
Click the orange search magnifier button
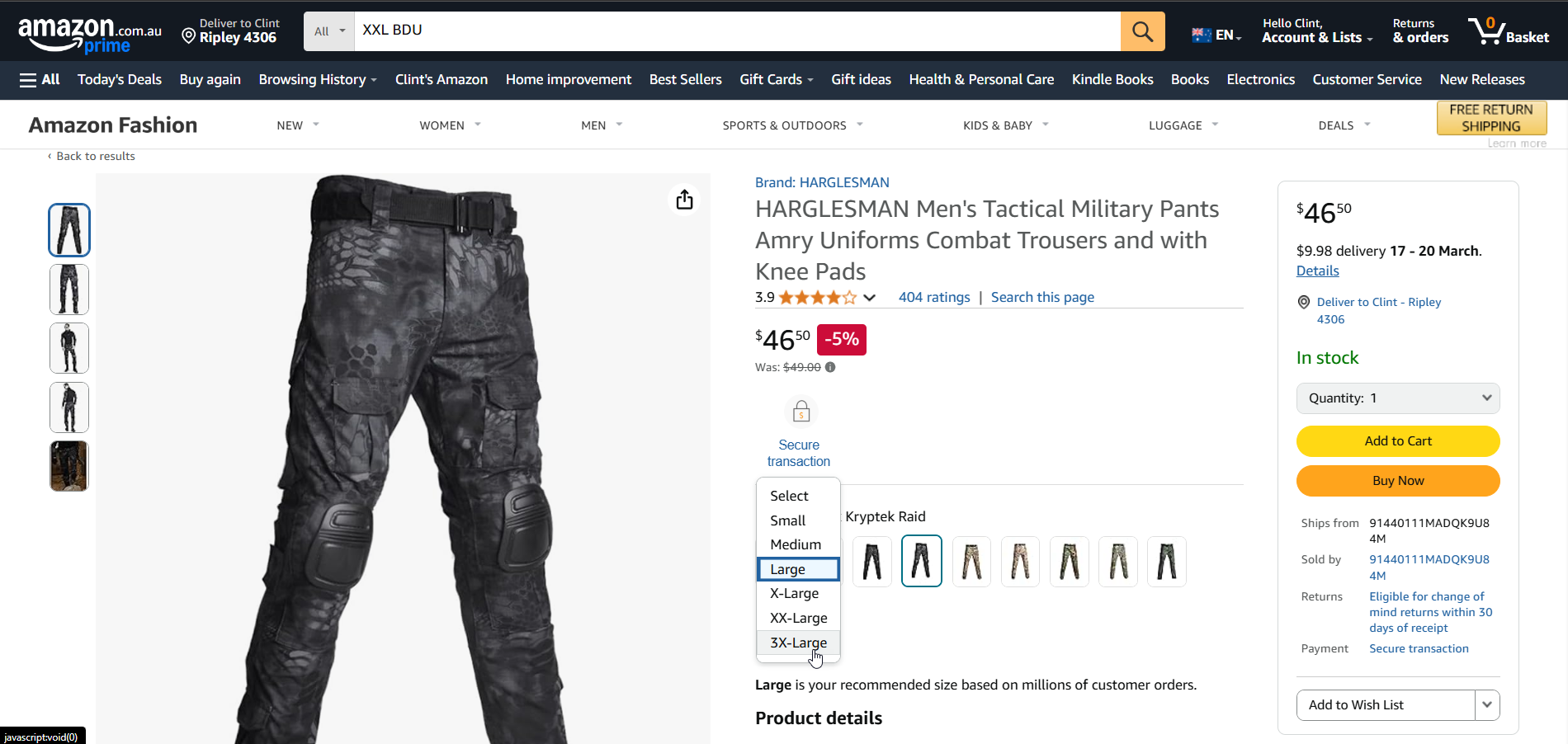click(1142, 31)
